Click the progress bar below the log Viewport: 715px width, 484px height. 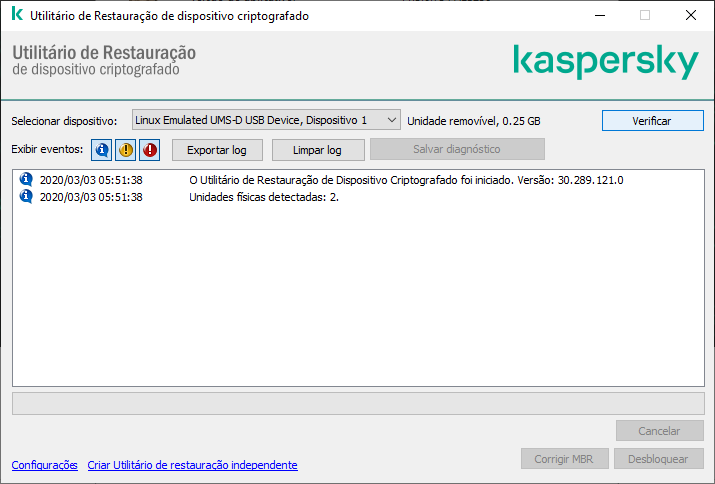358,403
